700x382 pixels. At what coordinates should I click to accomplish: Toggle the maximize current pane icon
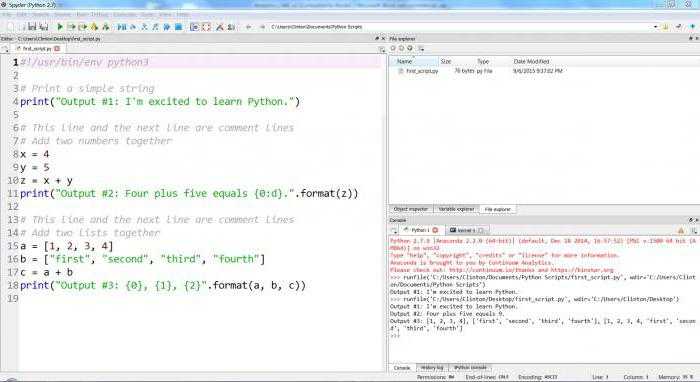coord(194,27)
